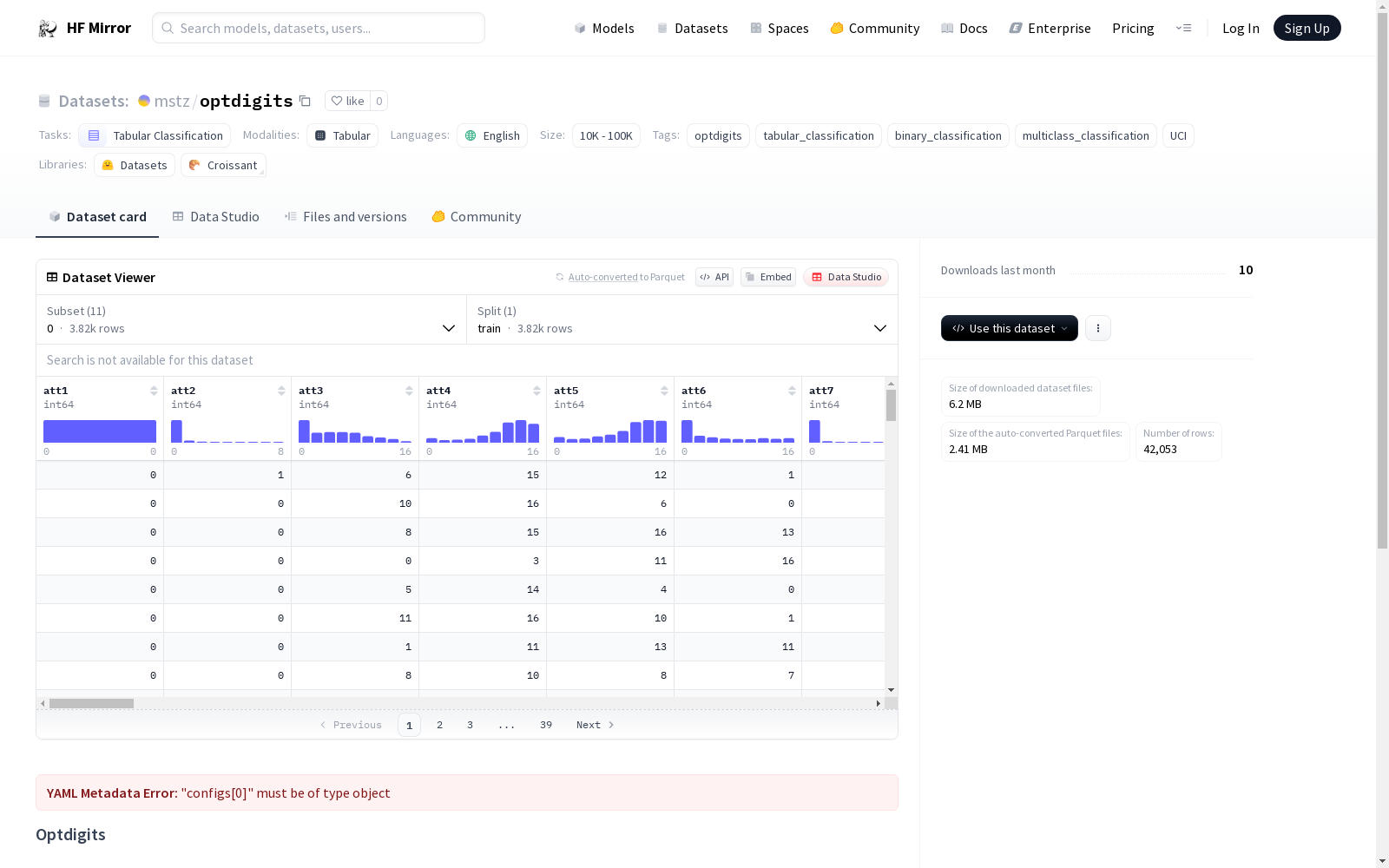The height and width of the screenshot is (868, 1389).
Task: Open the Data Studio tab
Action: (x=215, y=217)
